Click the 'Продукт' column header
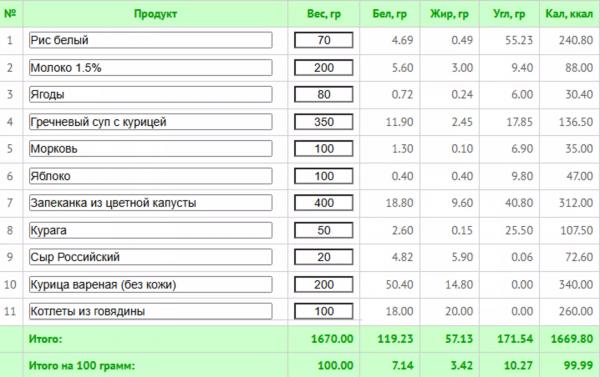The height and width of the screenshot is (377, 600). click(155, 14)
